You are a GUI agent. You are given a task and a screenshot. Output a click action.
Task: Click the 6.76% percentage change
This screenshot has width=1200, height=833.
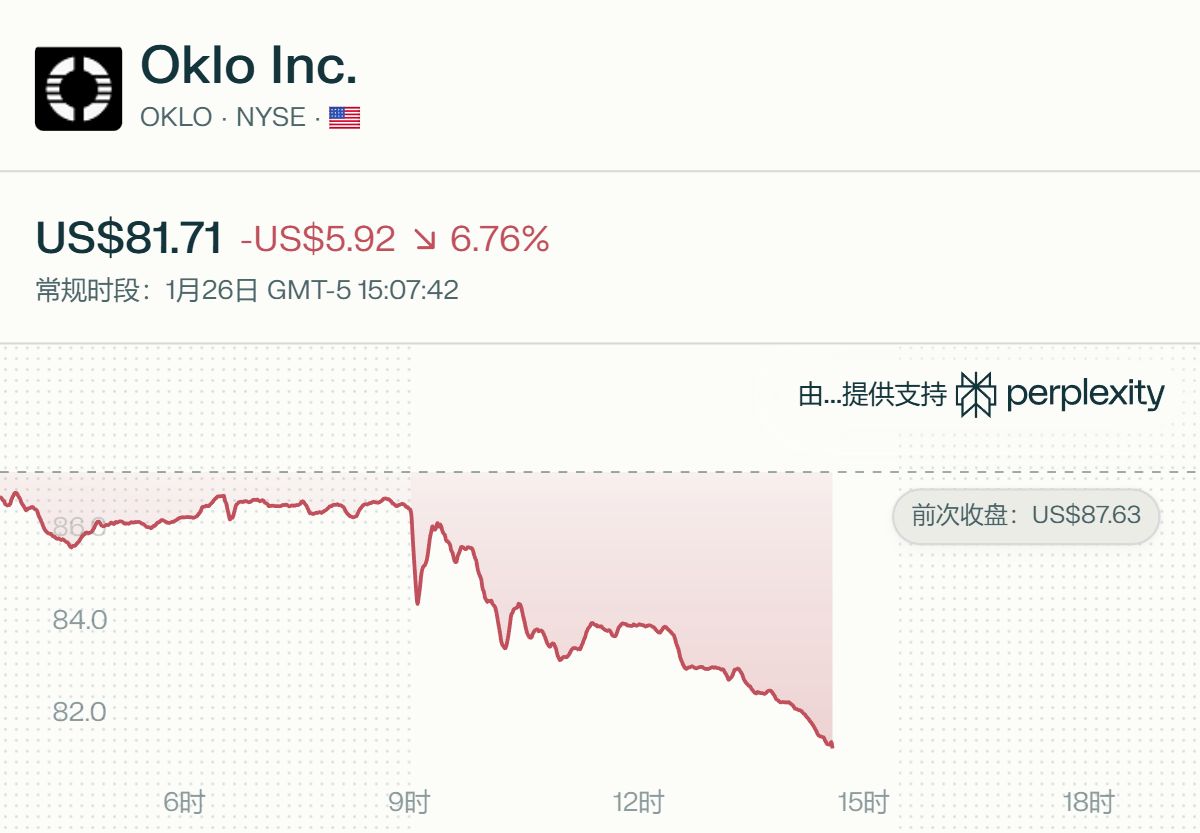[x=500, y=239]
